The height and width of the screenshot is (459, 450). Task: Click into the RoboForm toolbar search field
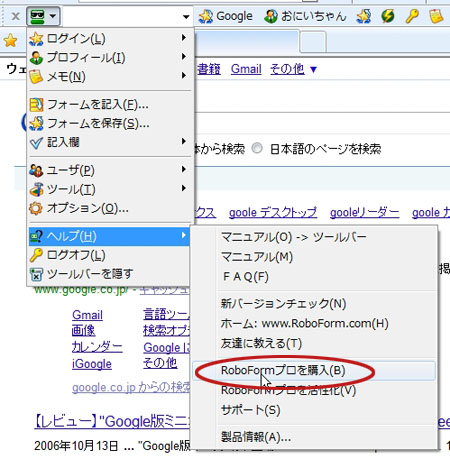122,16
